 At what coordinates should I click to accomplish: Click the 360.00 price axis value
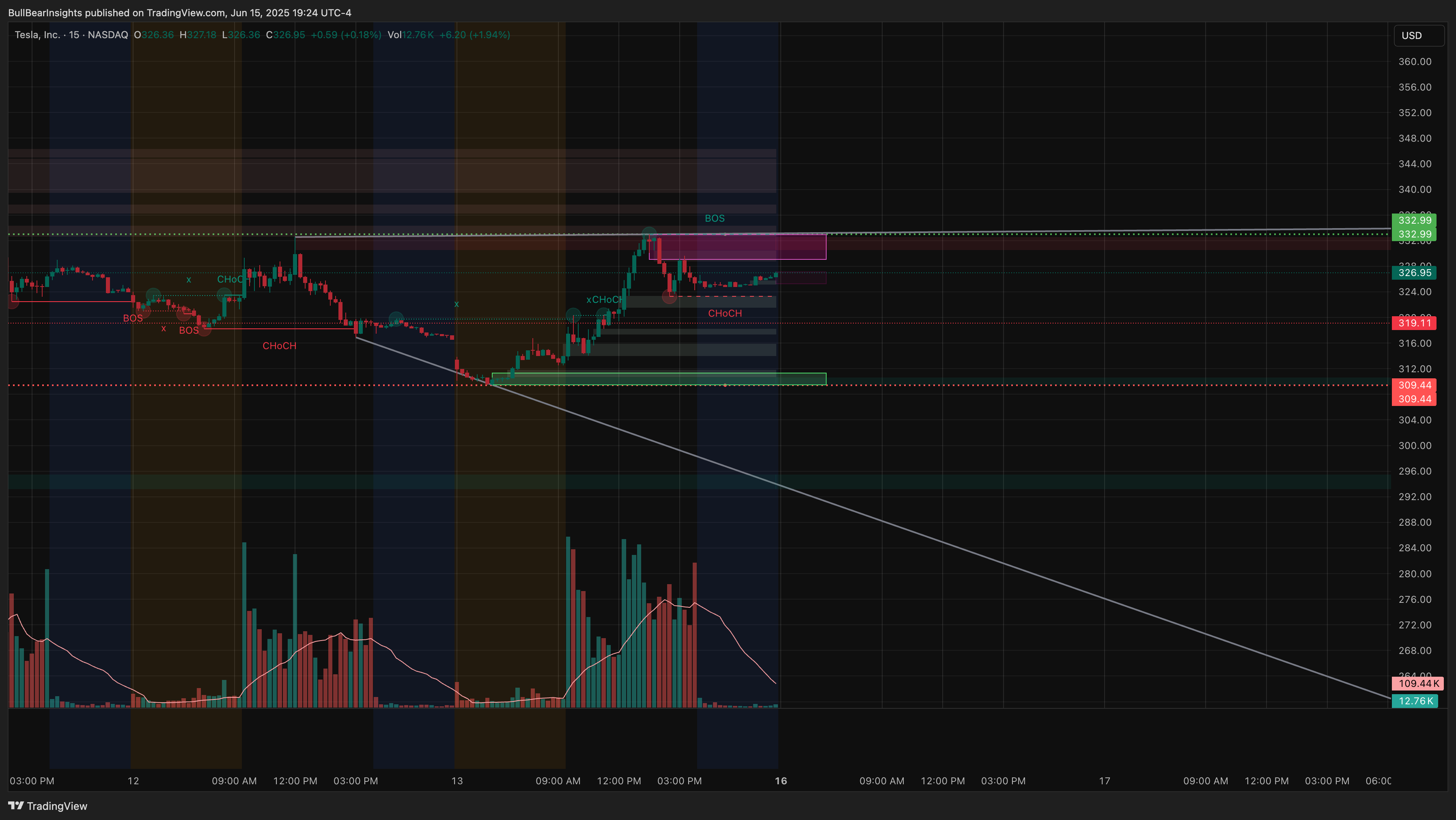1415,62
